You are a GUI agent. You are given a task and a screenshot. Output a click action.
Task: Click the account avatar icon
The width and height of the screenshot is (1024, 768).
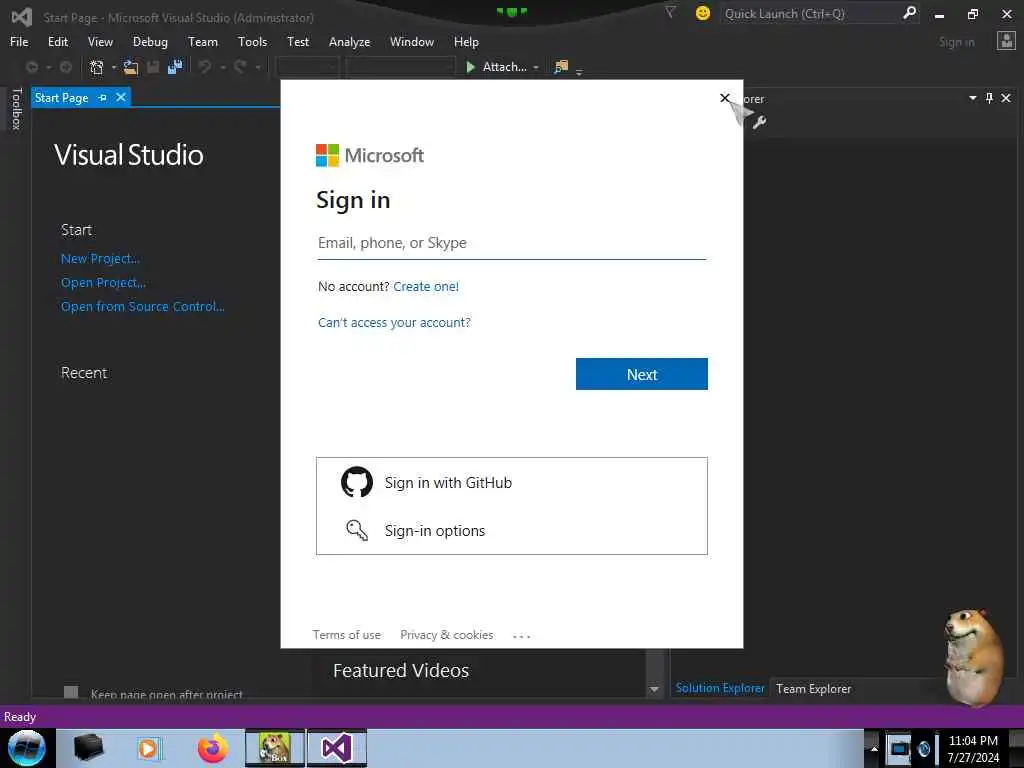(1006, 41)
